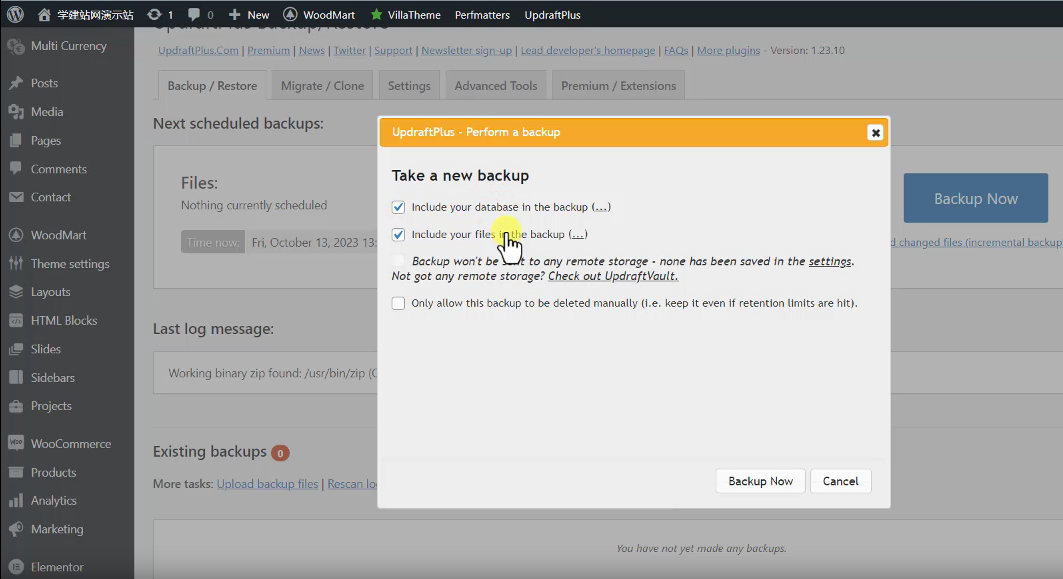Viewport: 1063px width, 579px height.
Task: Open the Premium link in the header links
Action: (268, 50)
